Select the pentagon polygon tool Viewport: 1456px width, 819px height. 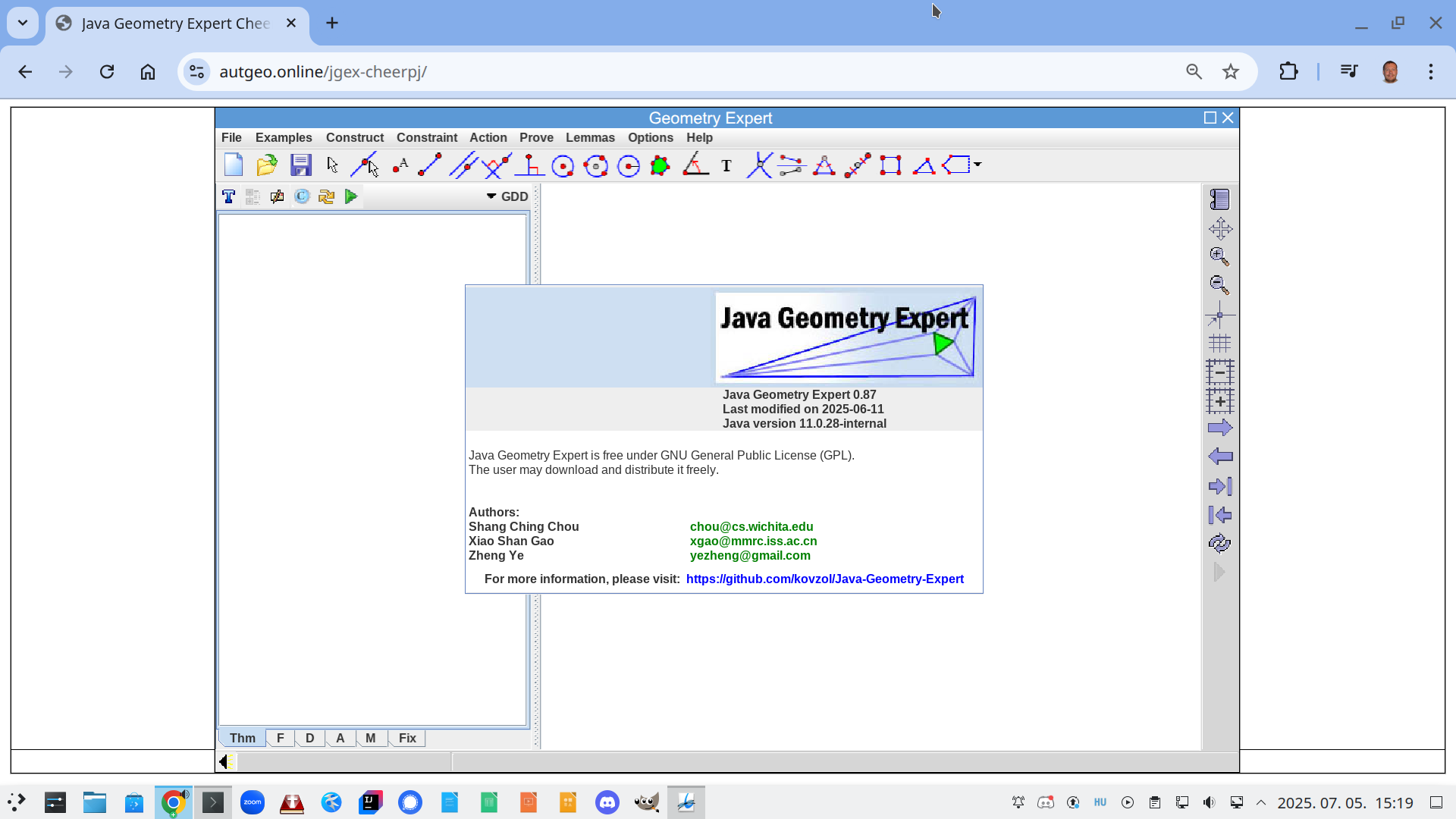(956, 165)
